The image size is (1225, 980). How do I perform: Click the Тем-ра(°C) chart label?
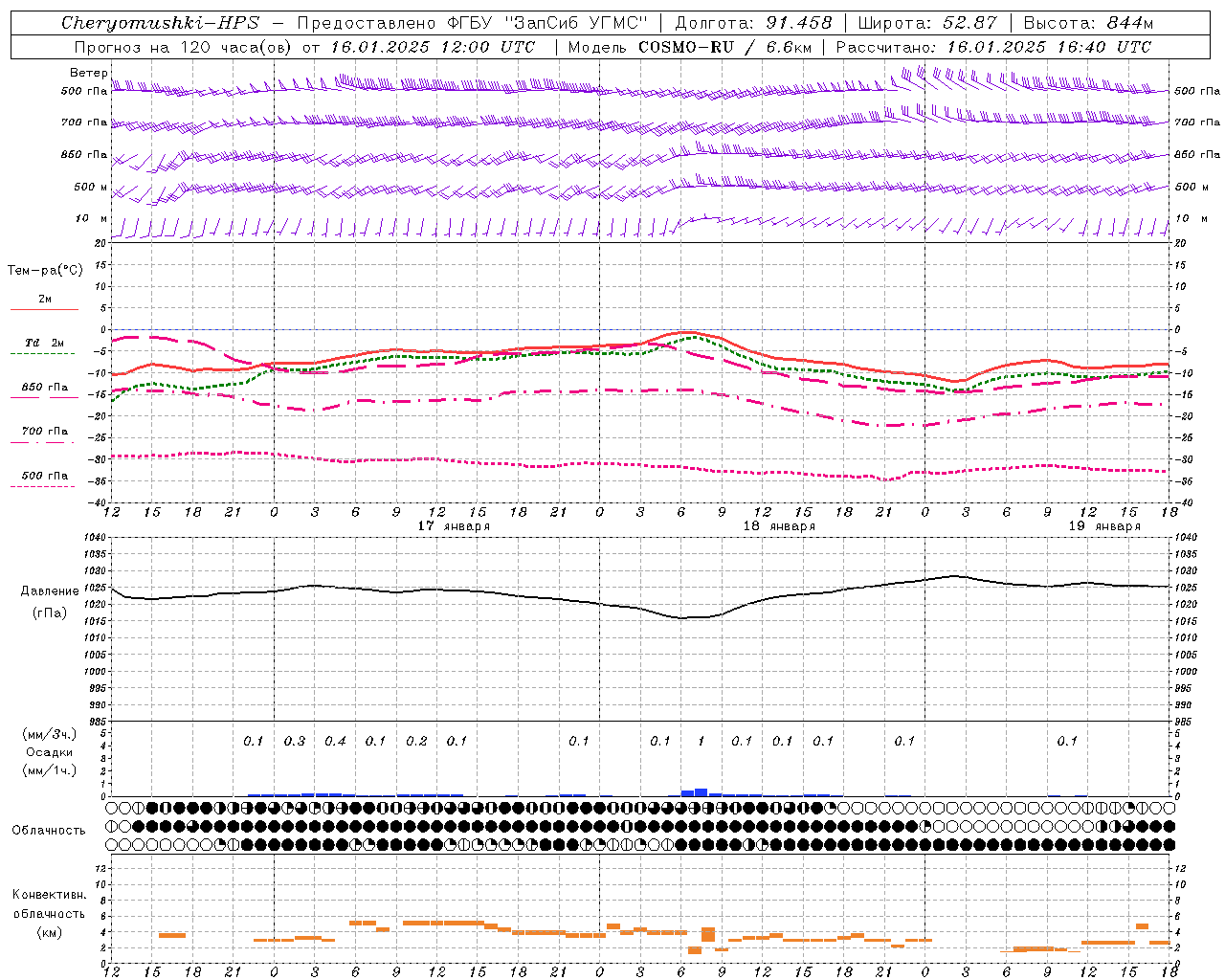(45, 271)
